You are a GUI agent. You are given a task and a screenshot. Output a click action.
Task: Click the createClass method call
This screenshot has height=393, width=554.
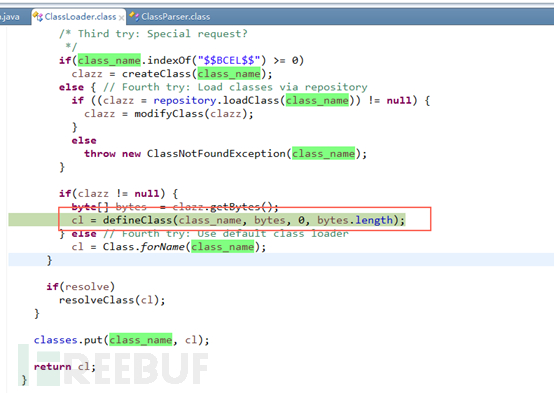(x=156, y=74)
